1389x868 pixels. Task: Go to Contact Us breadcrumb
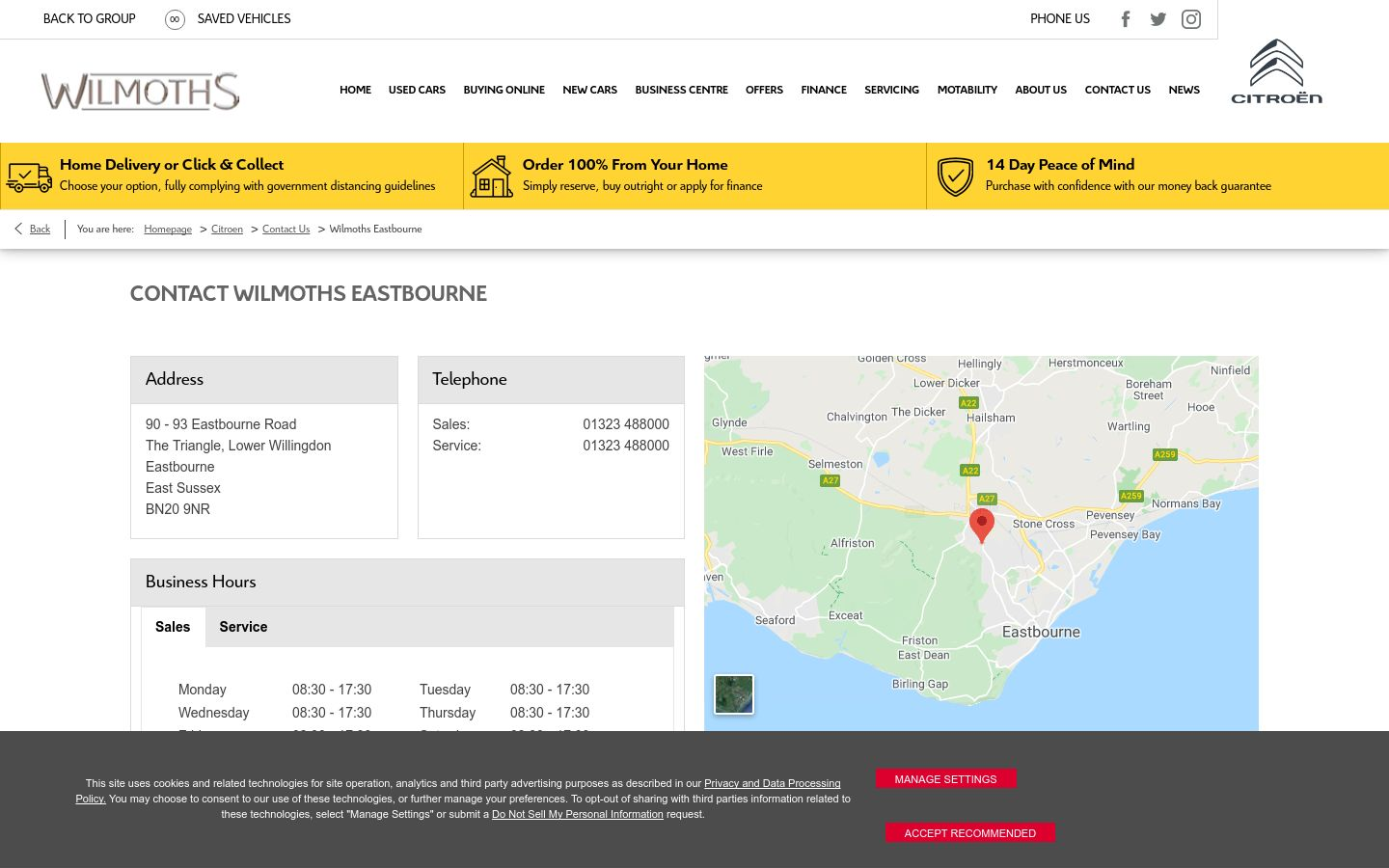[x=286, y=229]
